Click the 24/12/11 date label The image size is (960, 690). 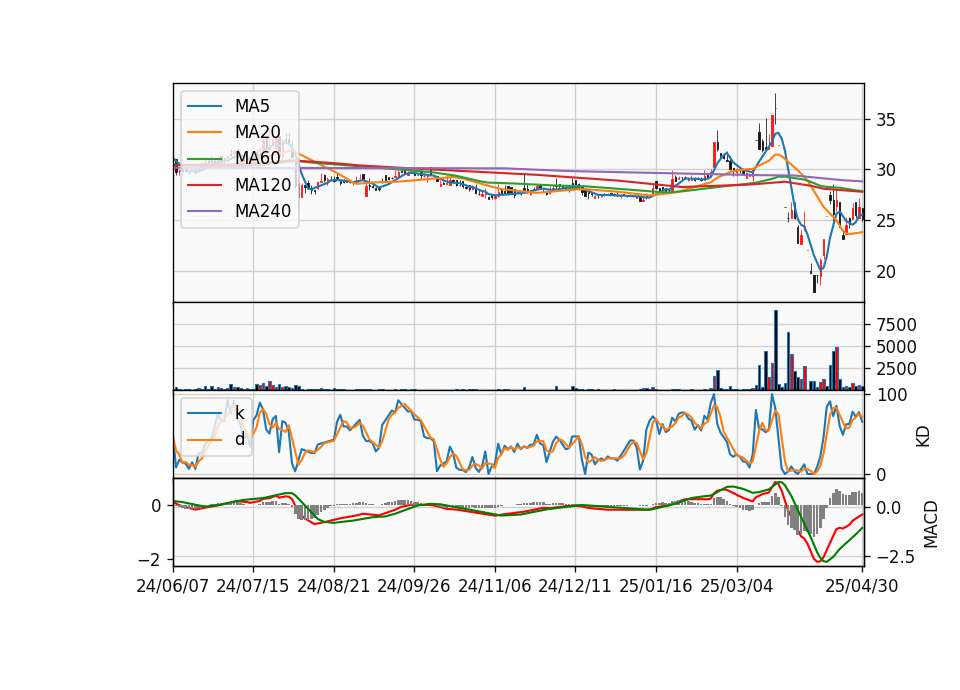coord(575,586)
